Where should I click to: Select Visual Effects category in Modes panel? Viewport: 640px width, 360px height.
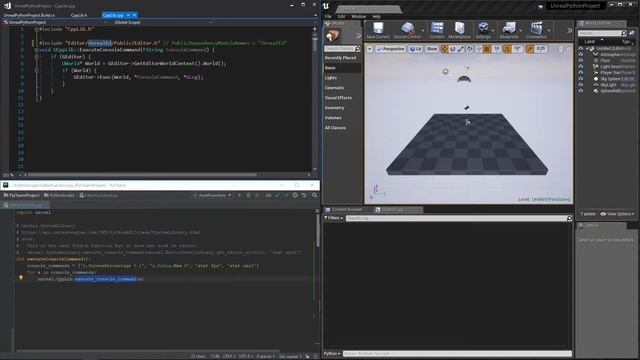tap(338, 98)
